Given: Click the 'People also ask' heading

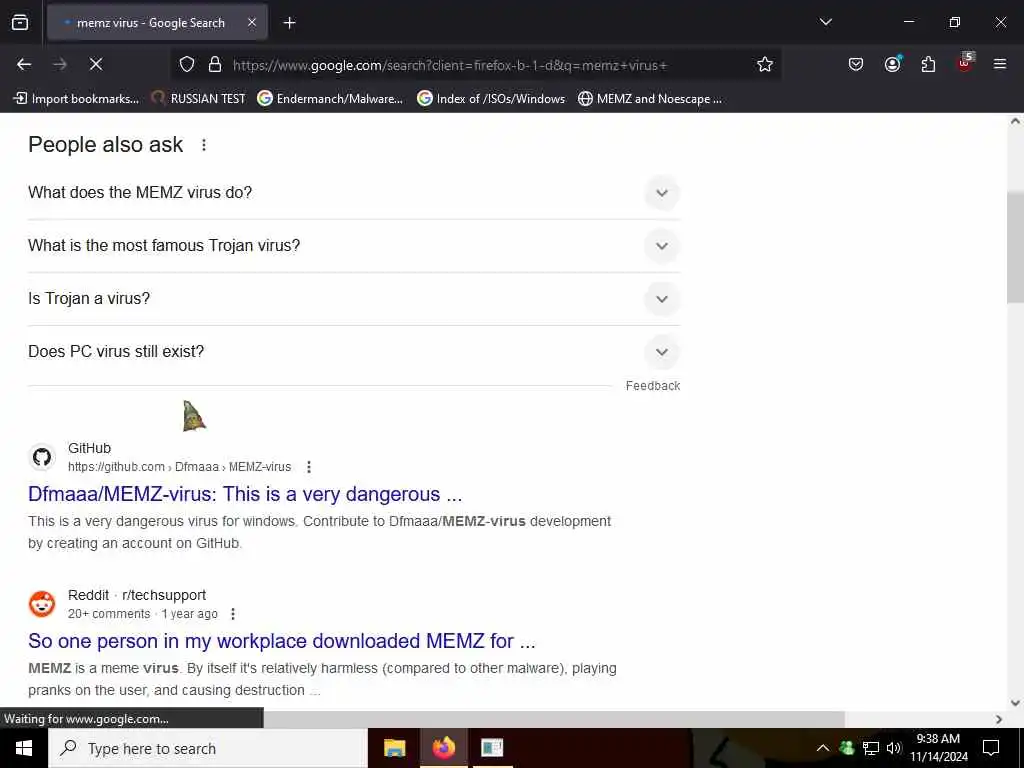Looking at the screenshot, I should coord(106,145).
